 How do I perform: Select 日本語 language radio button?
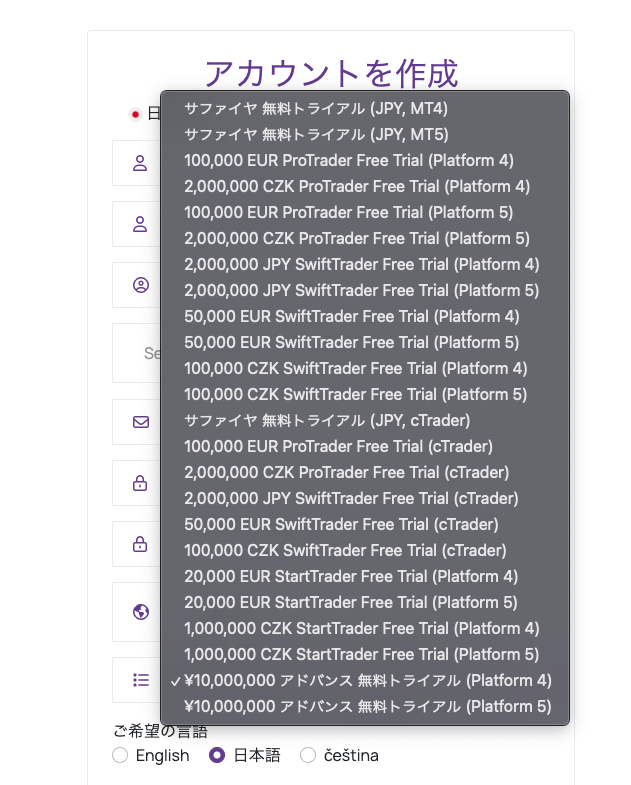pos(217,755)
